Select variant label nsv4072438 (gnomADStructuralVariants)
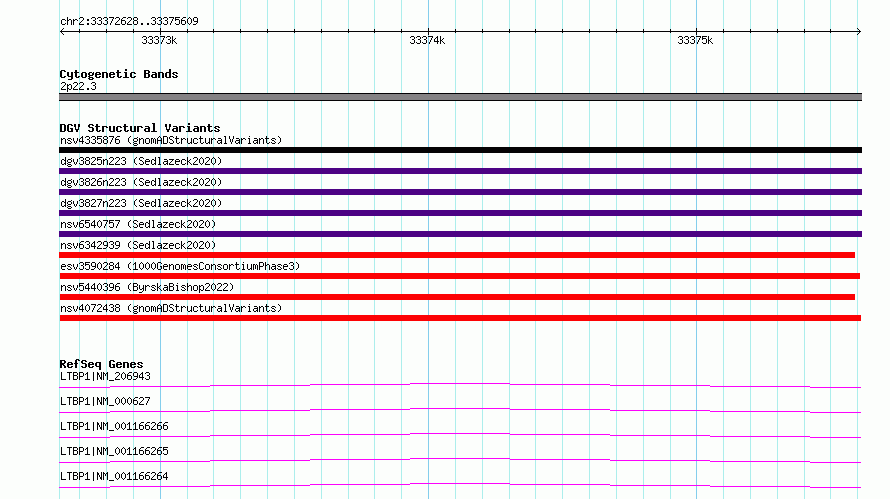This screenshot has width=890, height=499. [171, 308]
